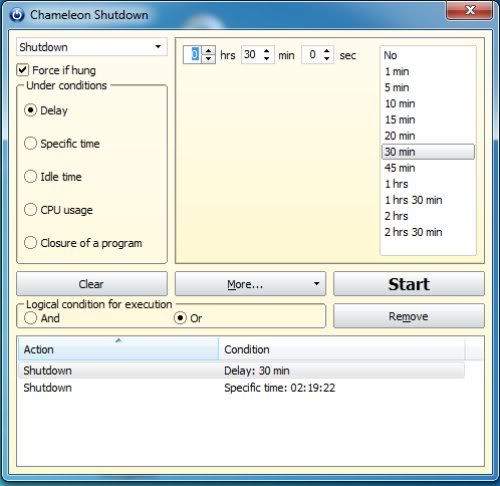Select Closure of a program radio button
The width and height of the screenshot is (500, 486).
30,243
